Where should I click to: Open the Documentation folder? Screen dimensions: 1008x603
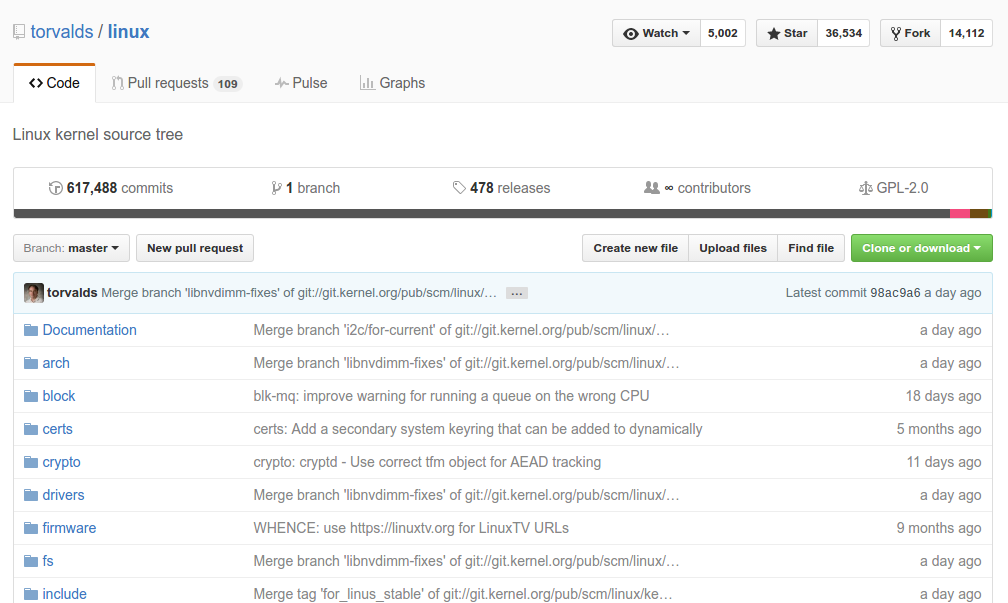(89, 330)
